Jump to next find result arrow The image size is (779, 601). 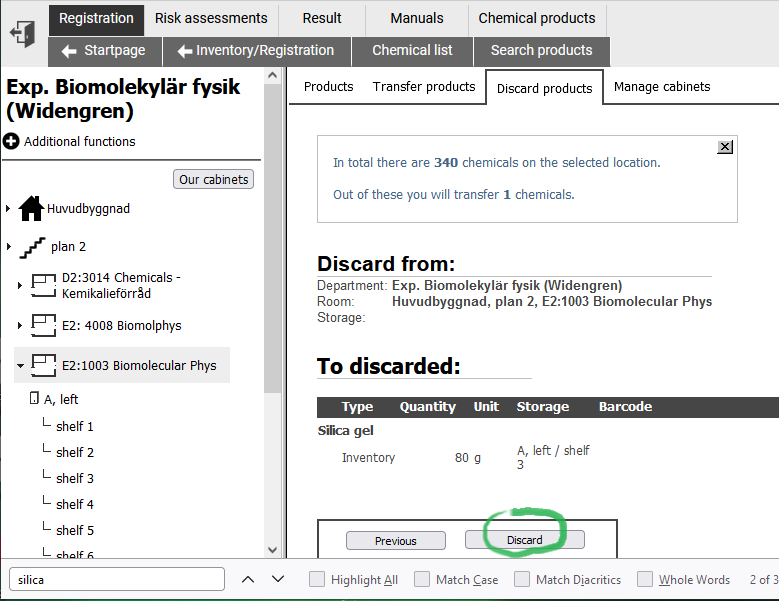[x=278, y=579]
